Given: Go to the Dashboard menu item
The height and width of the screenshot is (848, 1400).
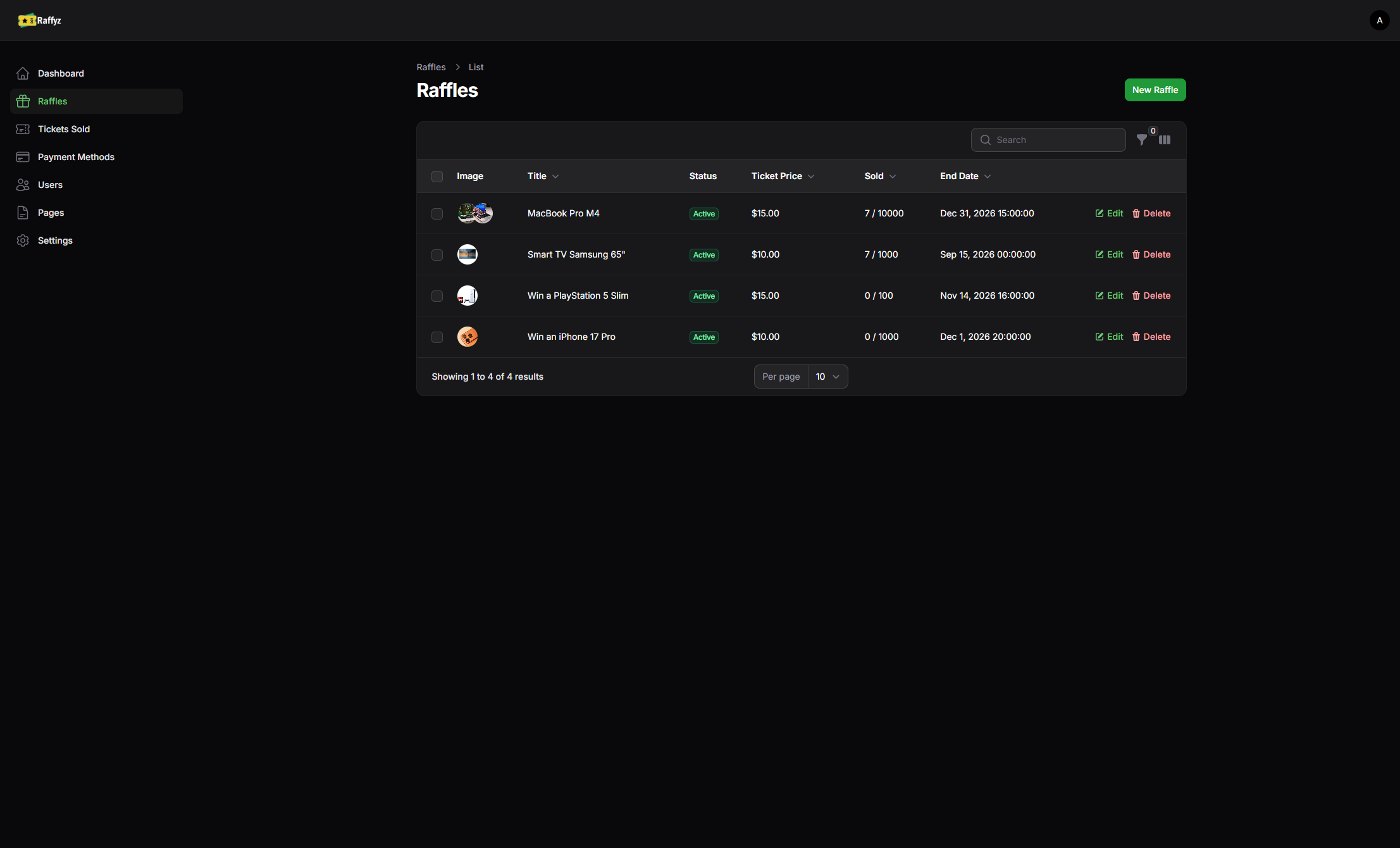Looking at the screenshot, I should [61, 73].
